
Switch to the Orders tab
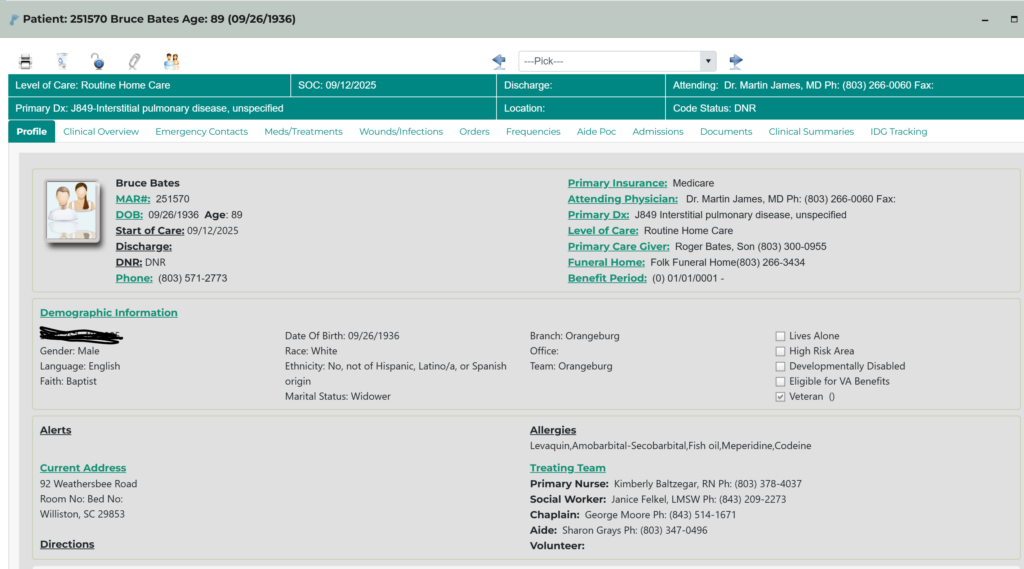474,131
